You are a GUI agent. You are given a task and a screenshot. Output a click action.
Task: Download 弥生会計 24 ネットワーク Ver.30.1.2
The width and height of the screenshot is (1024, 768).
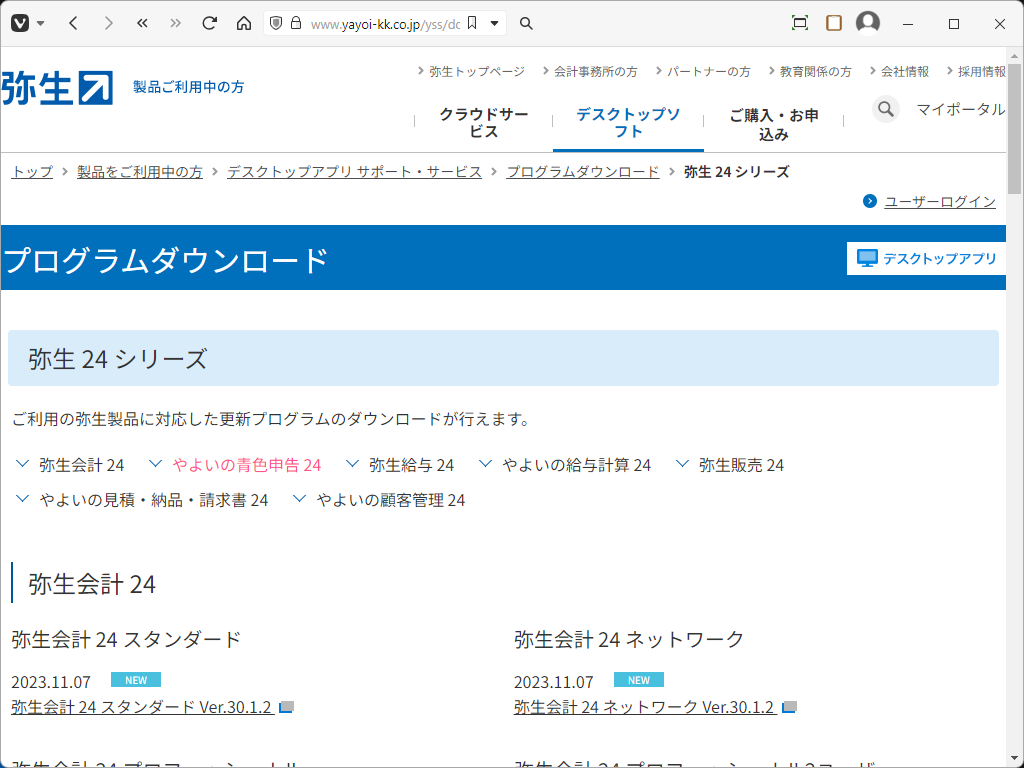pos(645,707)
